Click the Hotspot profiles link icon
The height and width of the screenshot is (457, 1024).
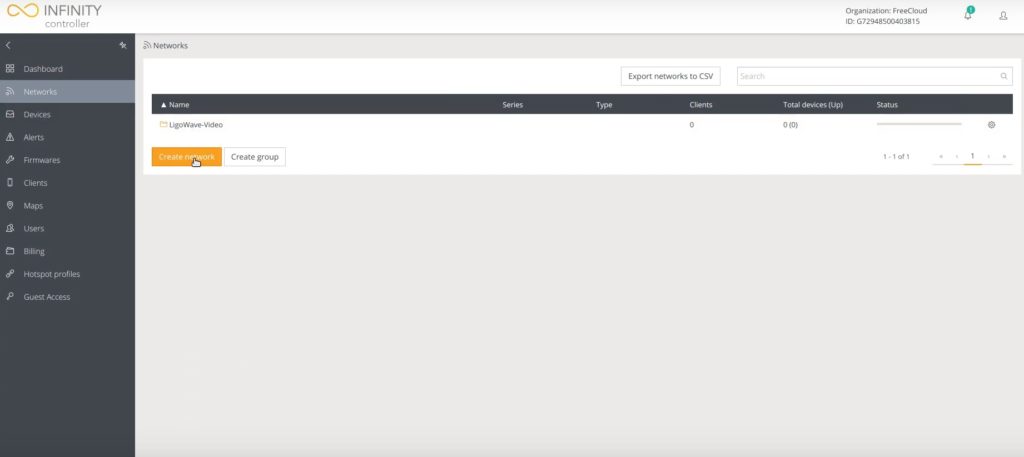(10, 274)
